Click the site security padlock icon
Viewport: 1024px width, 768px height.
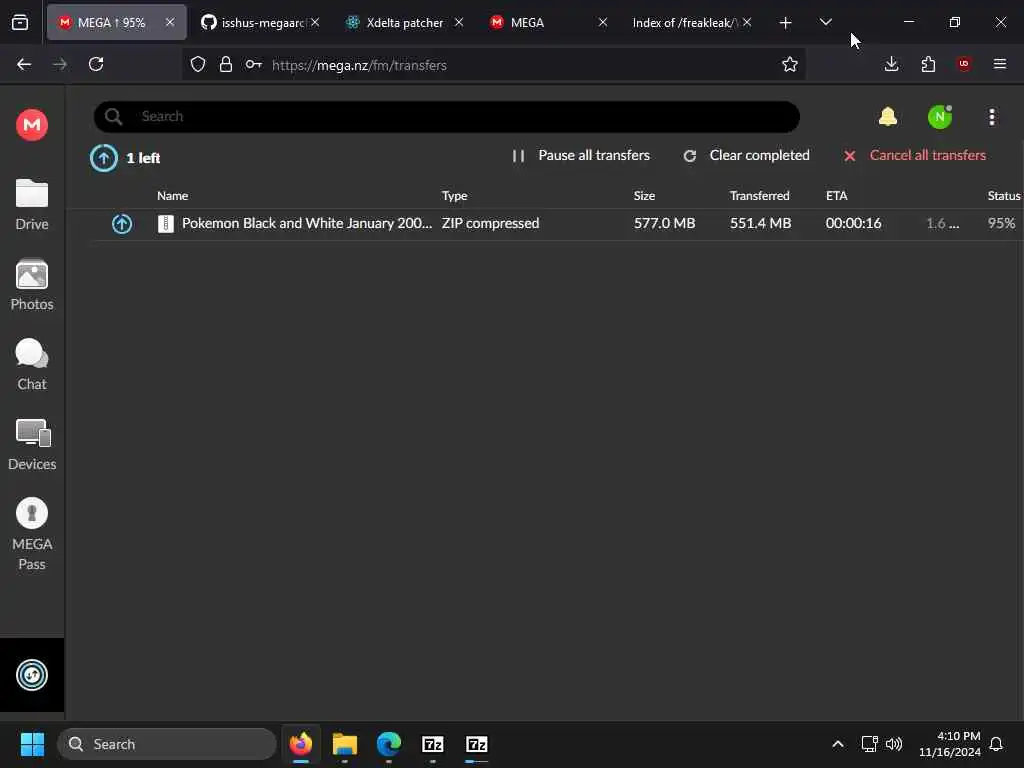pyautogui.click(x=226, y=64)
